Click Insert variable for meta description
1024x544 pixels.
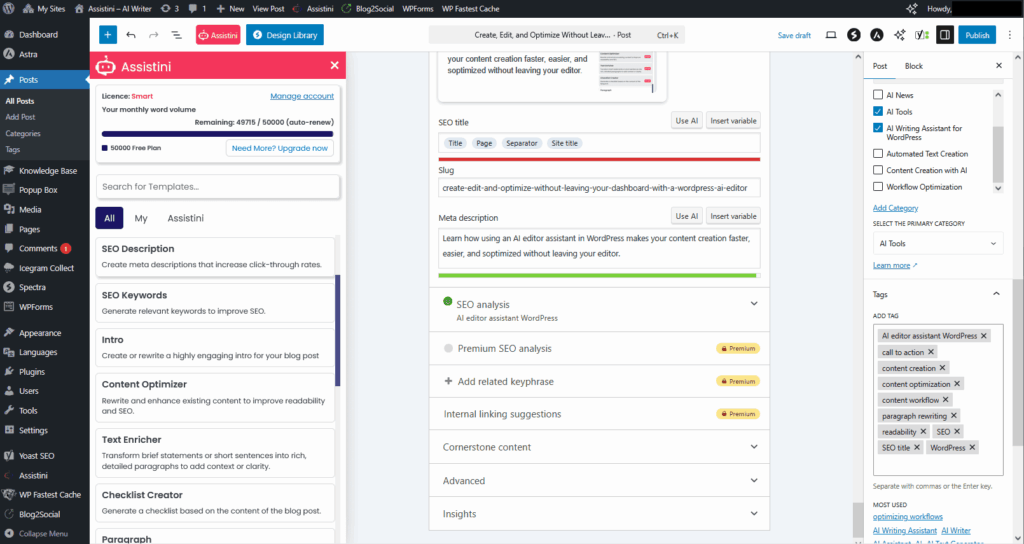pyautogui.click(x=733, y=216)
